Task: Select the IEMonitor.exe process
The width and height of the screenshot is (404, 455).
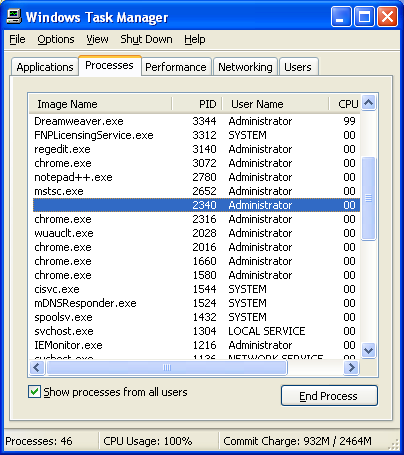Action: [x=196, y=345]
